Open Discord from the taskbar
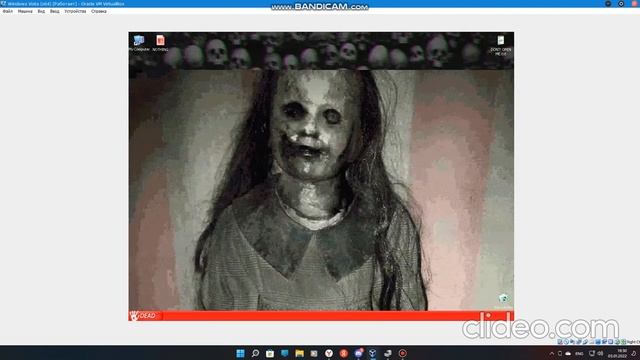 coord(358,353)
